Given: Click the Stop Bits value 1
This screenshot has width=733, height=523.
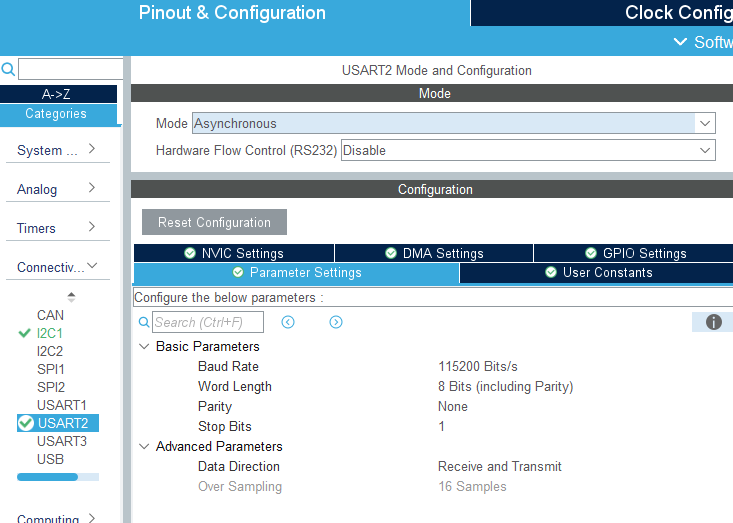Looking at the screenshot, I should pos(441,426).
